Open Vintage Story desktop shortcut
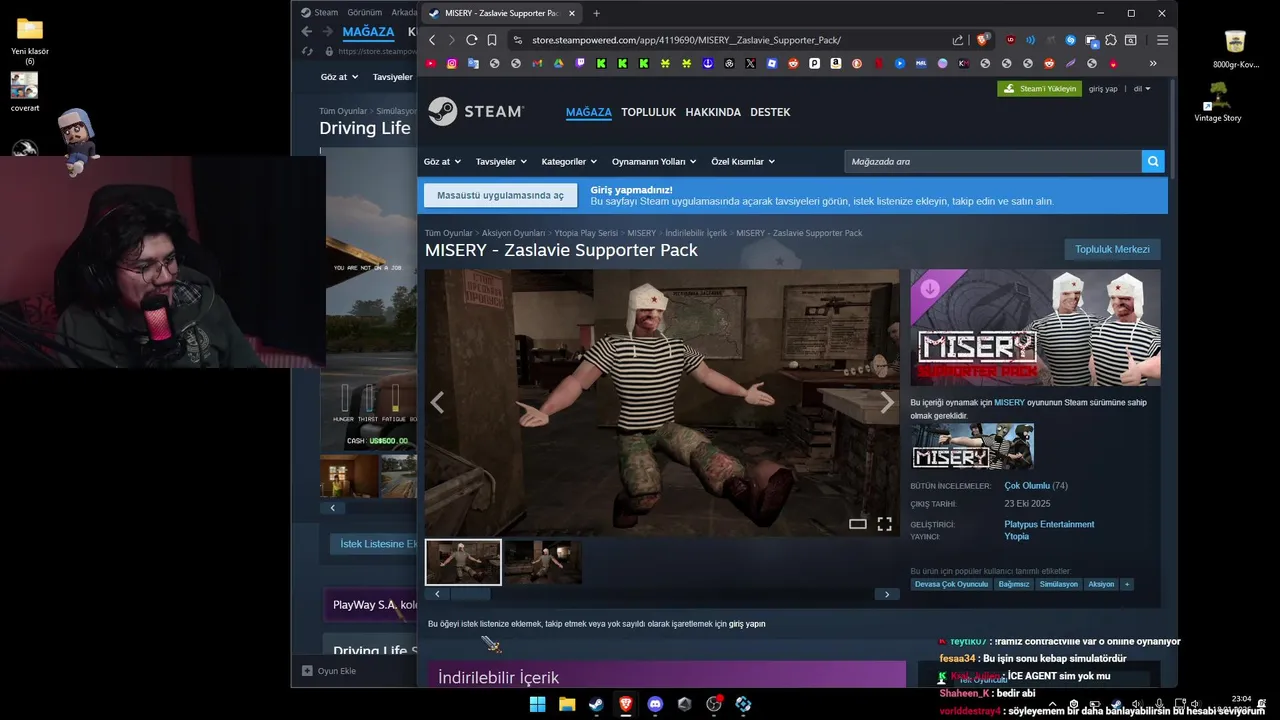 [1218, 103]
